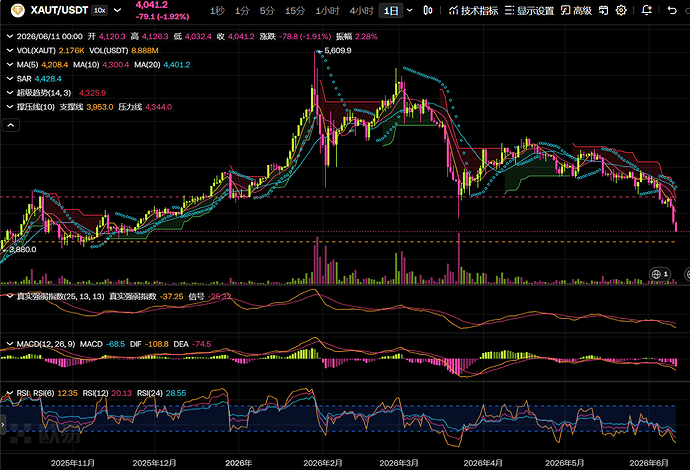
Task: Open the candlestick chart type icon
Action: tap(428, 10)
